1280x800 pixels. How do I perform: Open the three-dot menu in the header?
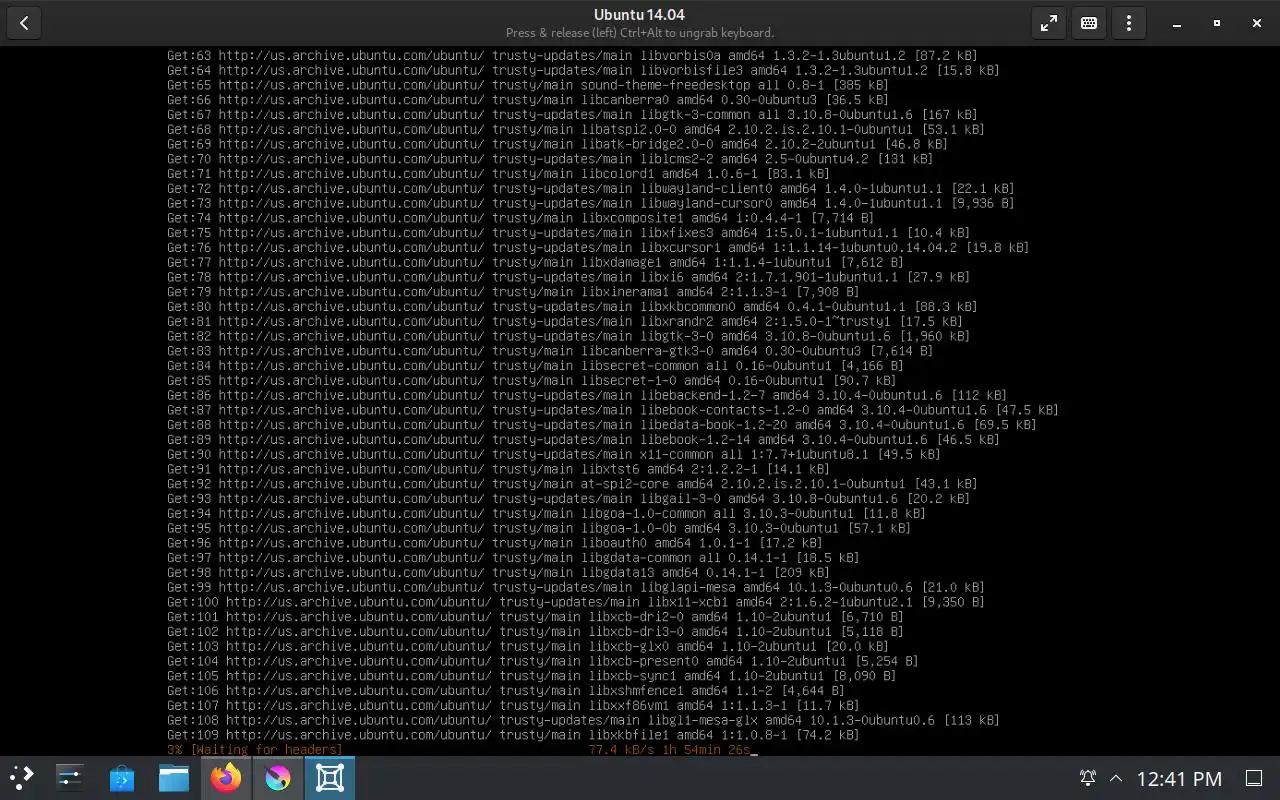pos(1129,23)
